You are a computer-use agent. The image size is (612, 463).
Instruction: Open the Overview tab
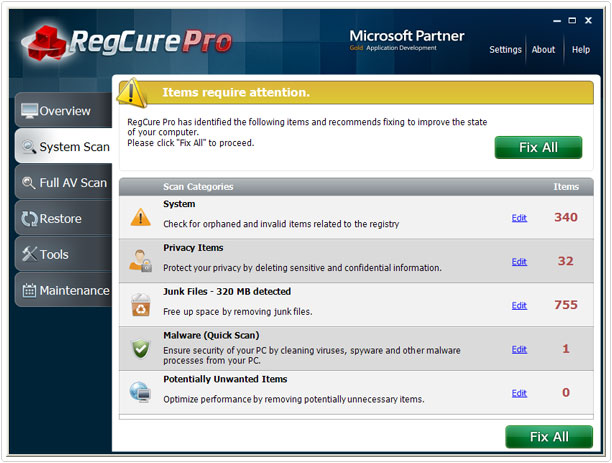pyautogui.click(x=64, y=110)
